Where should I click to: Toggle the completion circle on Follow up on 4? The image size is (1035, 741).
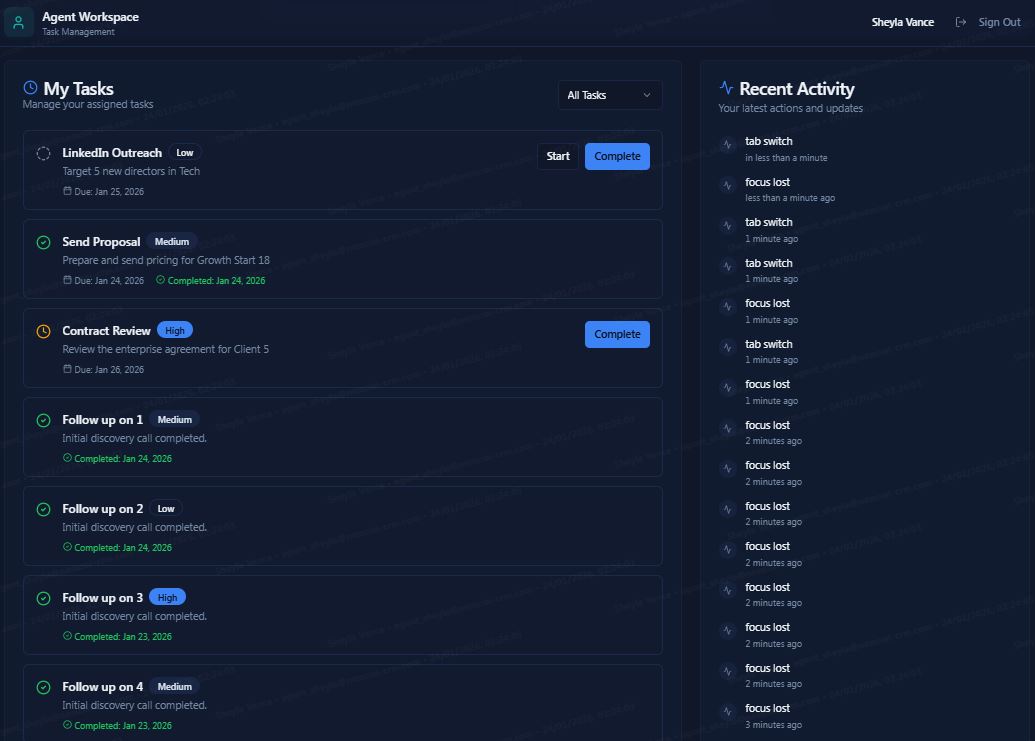[x=43, y=687]
